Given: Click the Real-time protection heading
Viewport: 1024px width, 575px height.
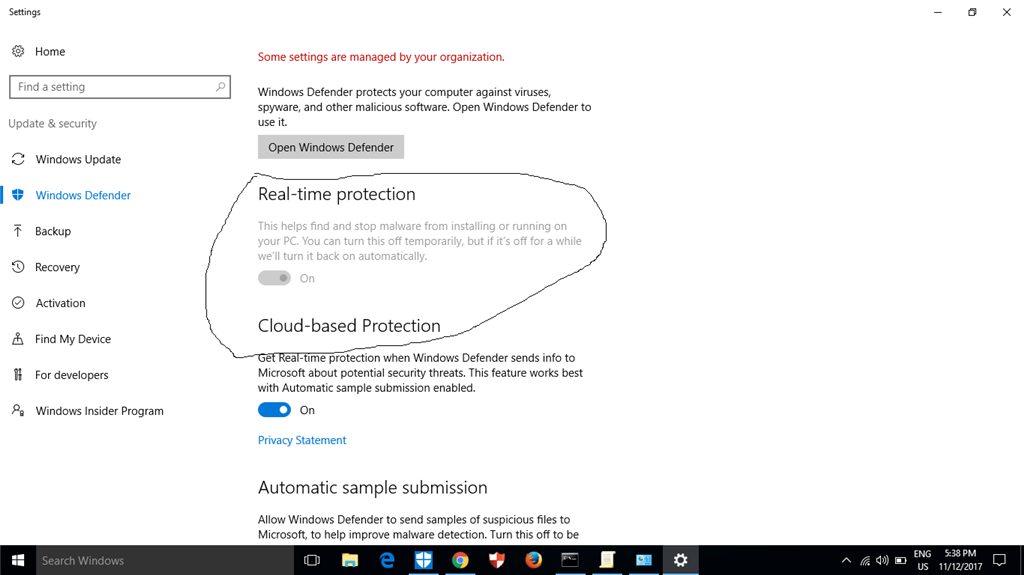Looking at the screenshot, I should click(x=336, y=194).
